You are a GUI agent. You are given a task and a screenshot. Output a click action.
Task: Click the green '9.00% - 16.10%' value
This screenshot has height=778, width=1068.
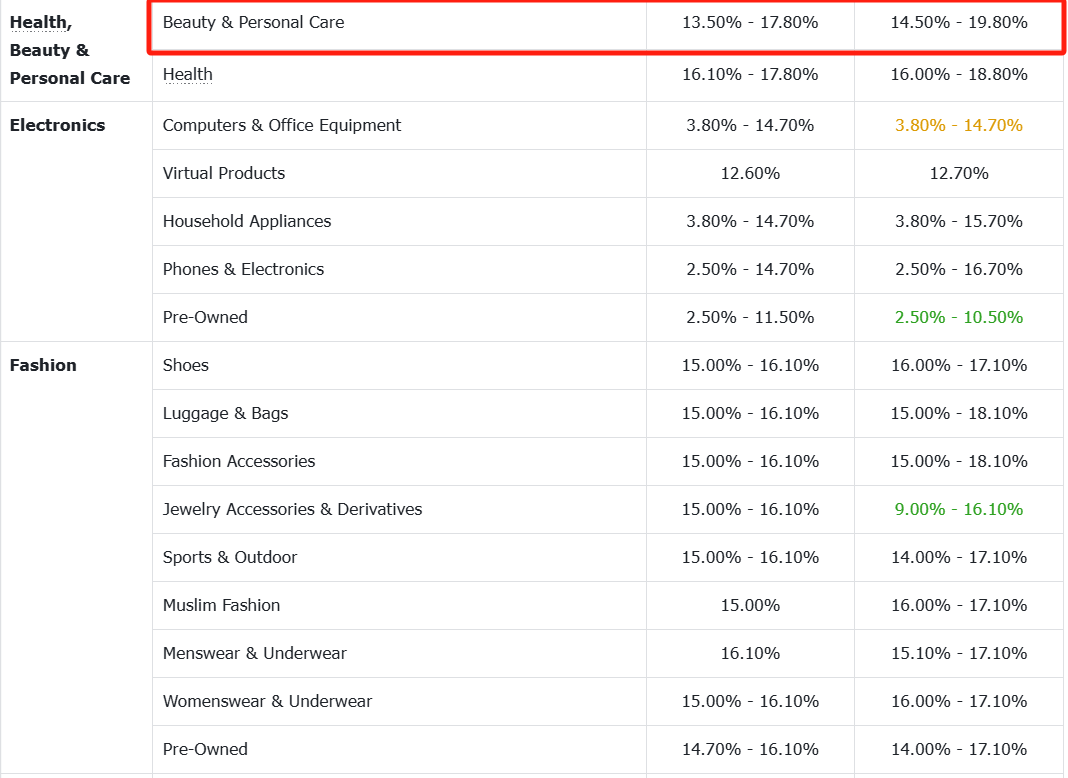tap(959, 510)
